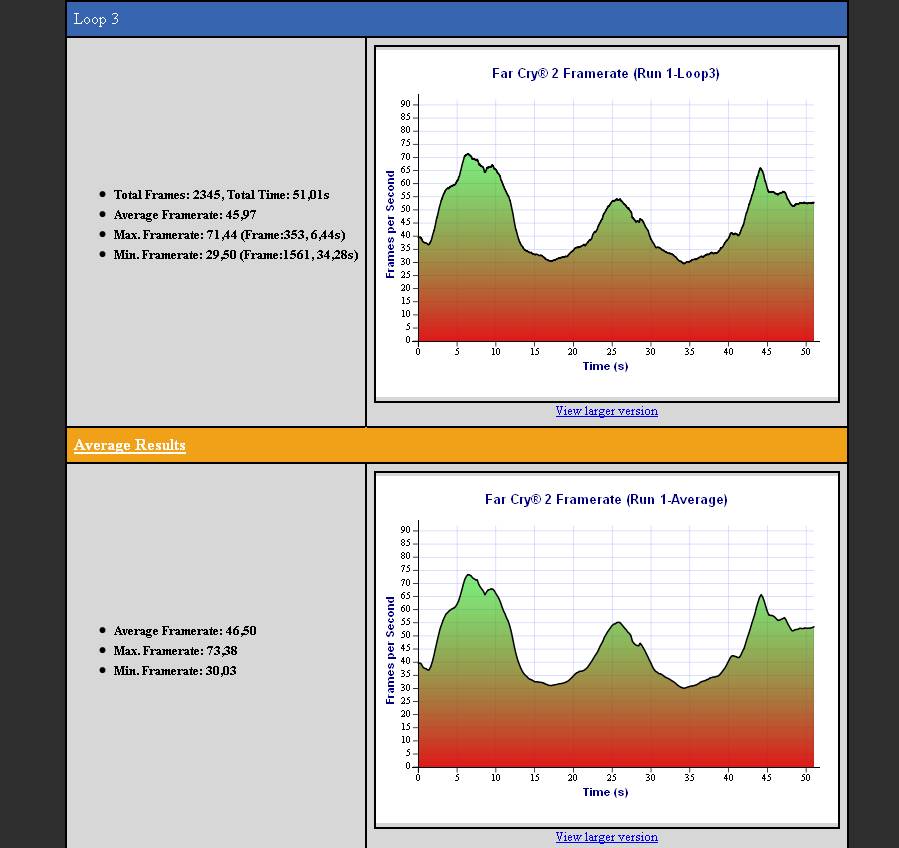Select 'Total Frames: 2345, Total Time: 51,01s' line

pos(221,195)
